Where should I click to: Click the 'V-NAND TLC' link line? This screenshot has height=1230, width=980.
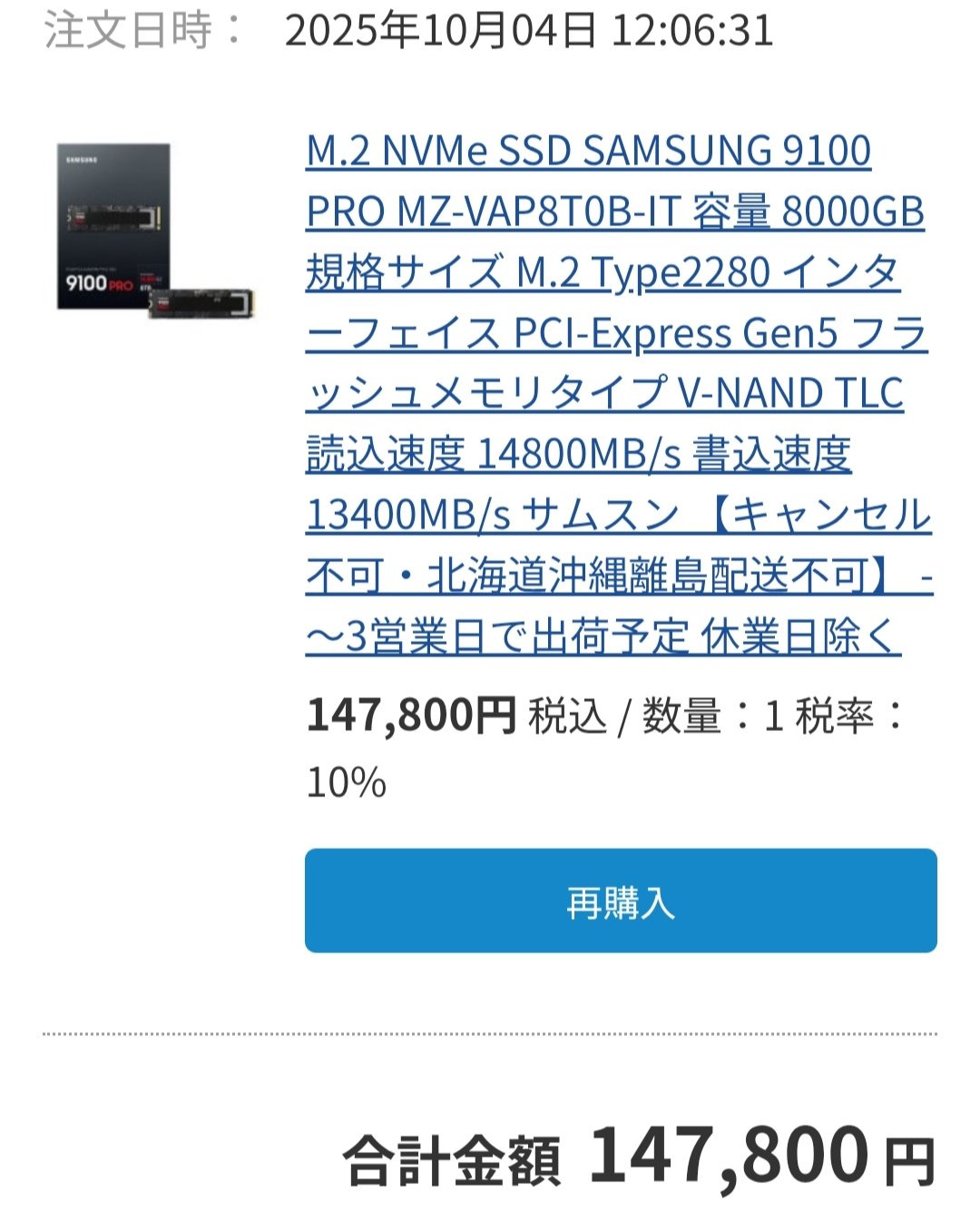tap(791, 394)
